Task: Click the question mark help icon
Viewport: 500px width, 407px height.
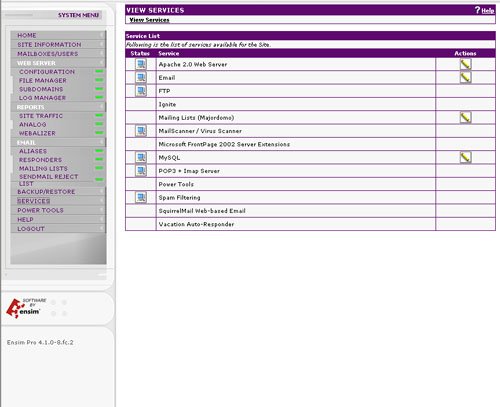Action: tap(477, 10)
